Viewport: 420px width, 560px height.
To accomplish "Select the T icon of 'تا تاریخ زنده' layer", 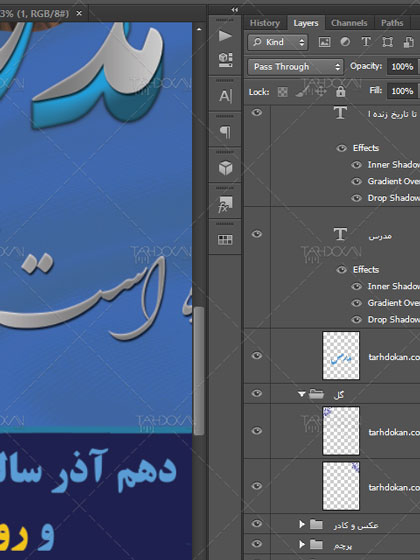I will click(340, 113).
